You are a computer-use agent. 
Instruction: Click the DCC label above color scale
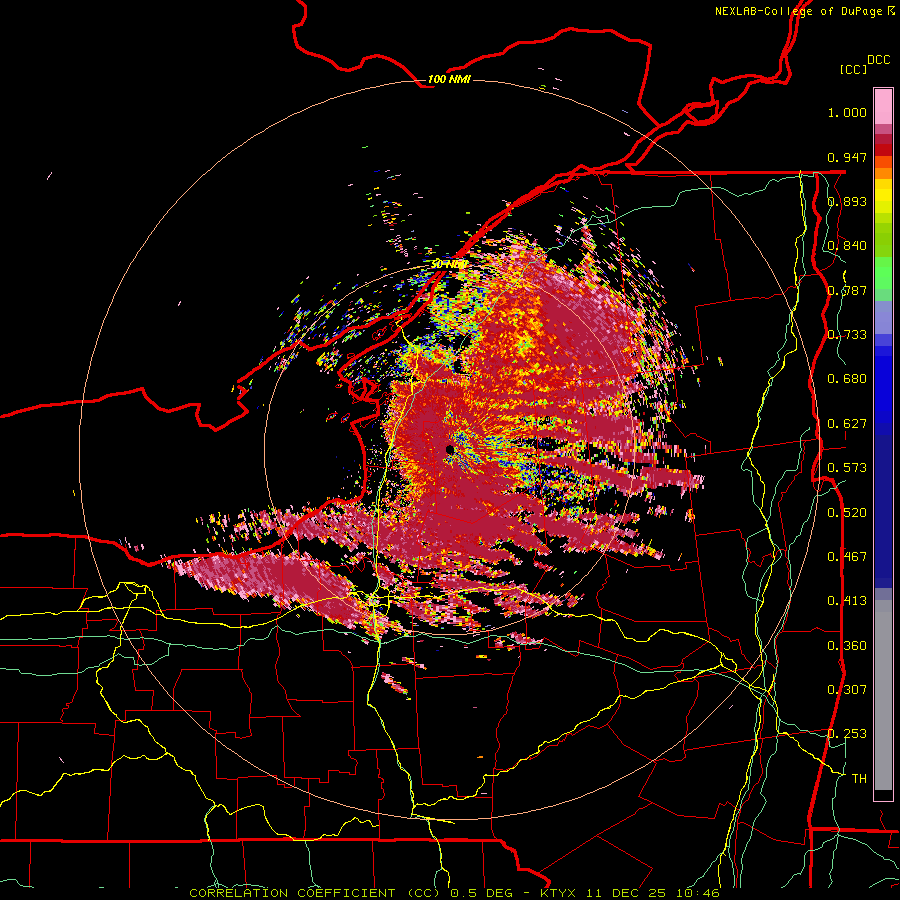(x=878, y=60)
